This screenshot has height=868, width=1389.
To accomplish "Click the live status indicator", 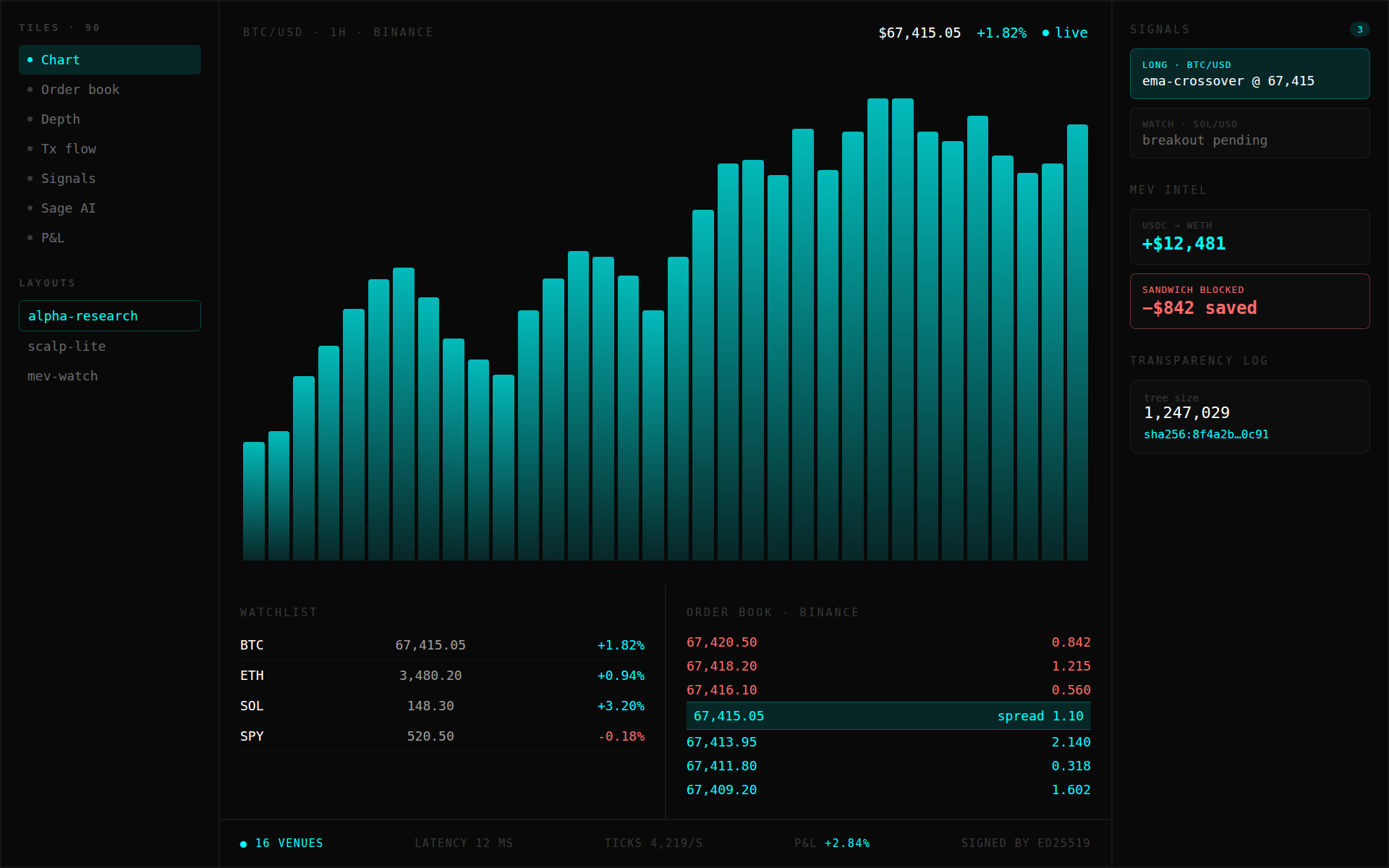I will [x=1065, y=33].
